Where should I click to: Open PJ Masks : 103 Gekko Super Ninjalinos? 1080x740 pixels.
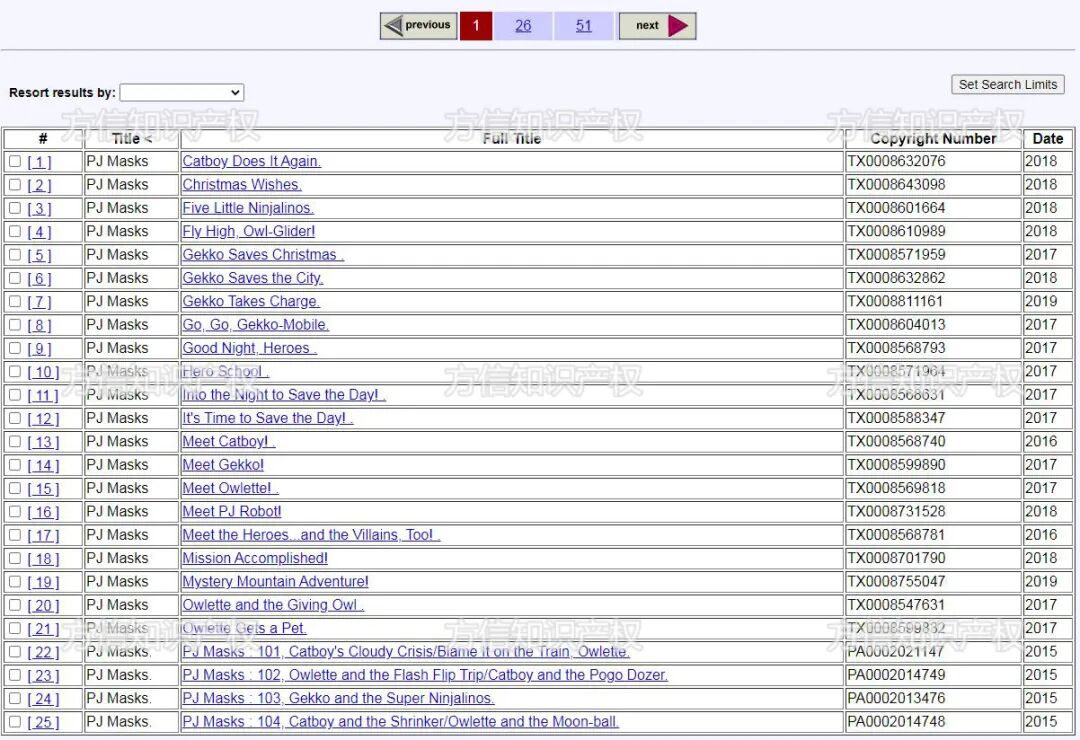[338, 699]
